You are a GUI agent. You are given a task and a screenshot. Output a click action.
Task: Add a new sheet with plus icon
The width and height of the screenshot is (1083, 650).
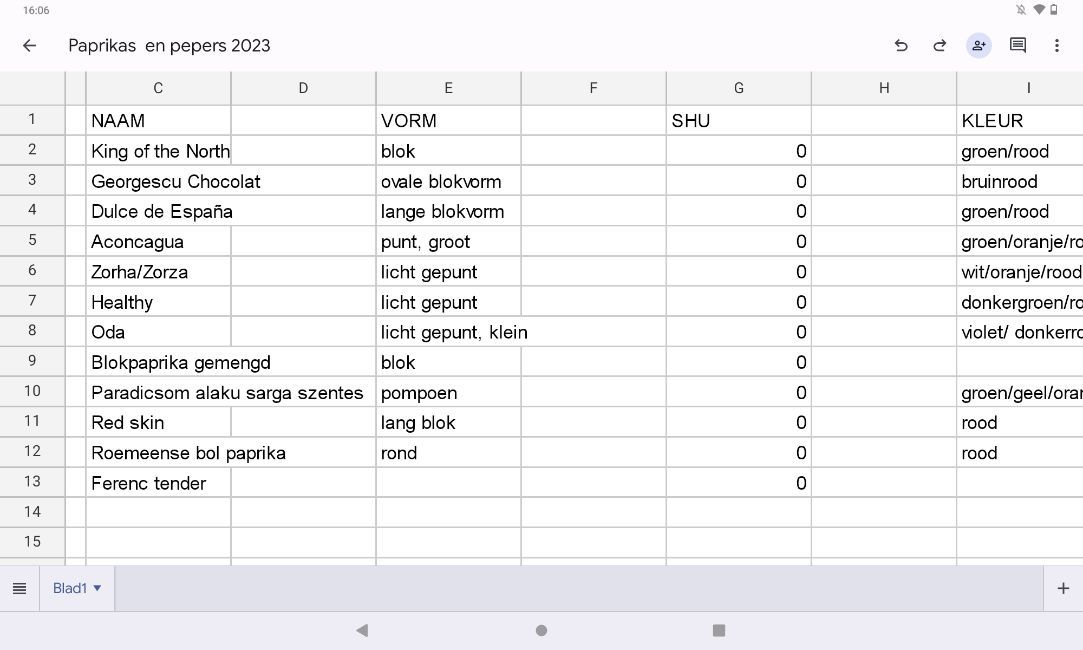tap(1063, 588)
